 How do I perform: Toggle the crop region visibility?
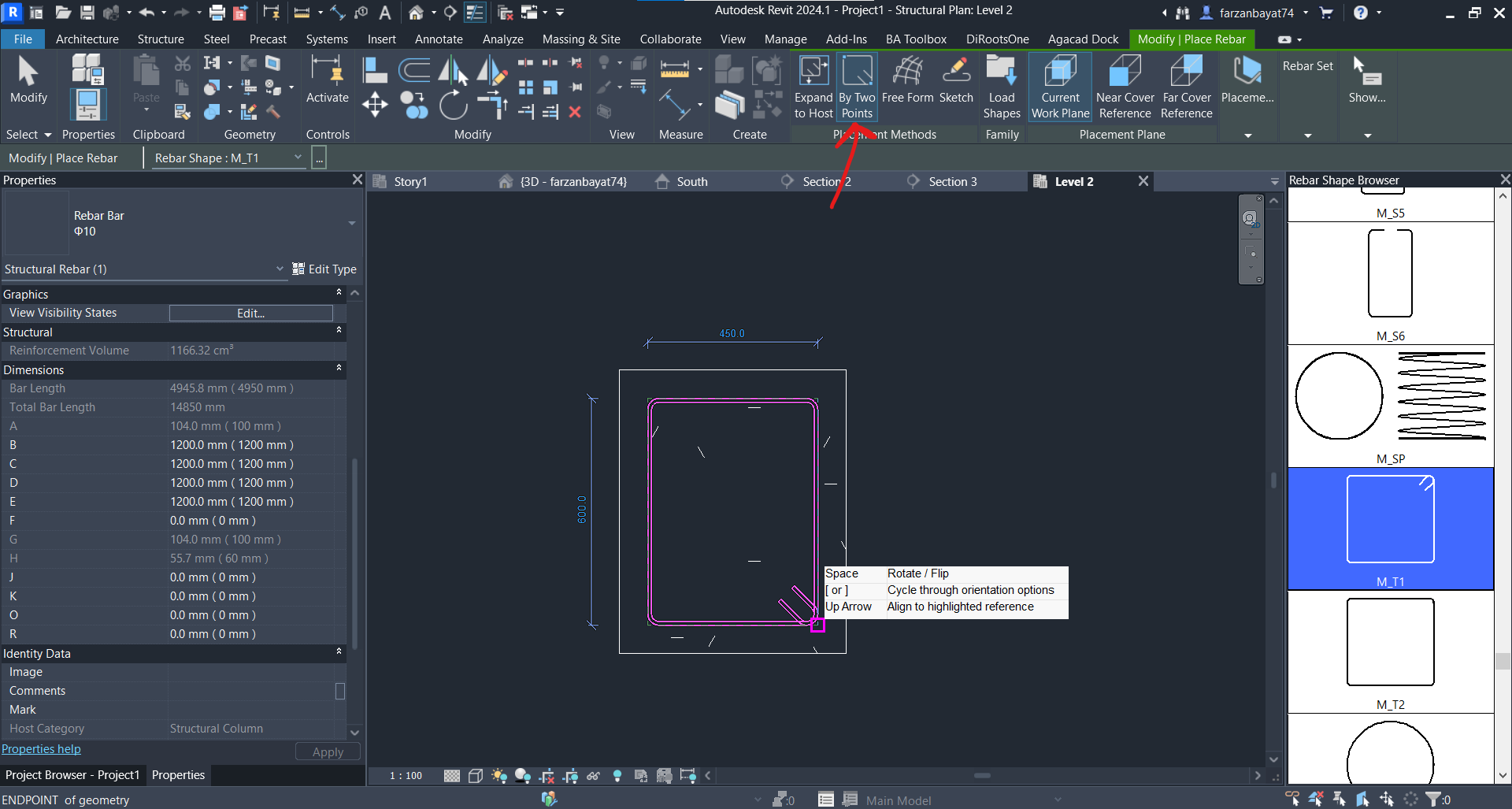tap(571, 776)
